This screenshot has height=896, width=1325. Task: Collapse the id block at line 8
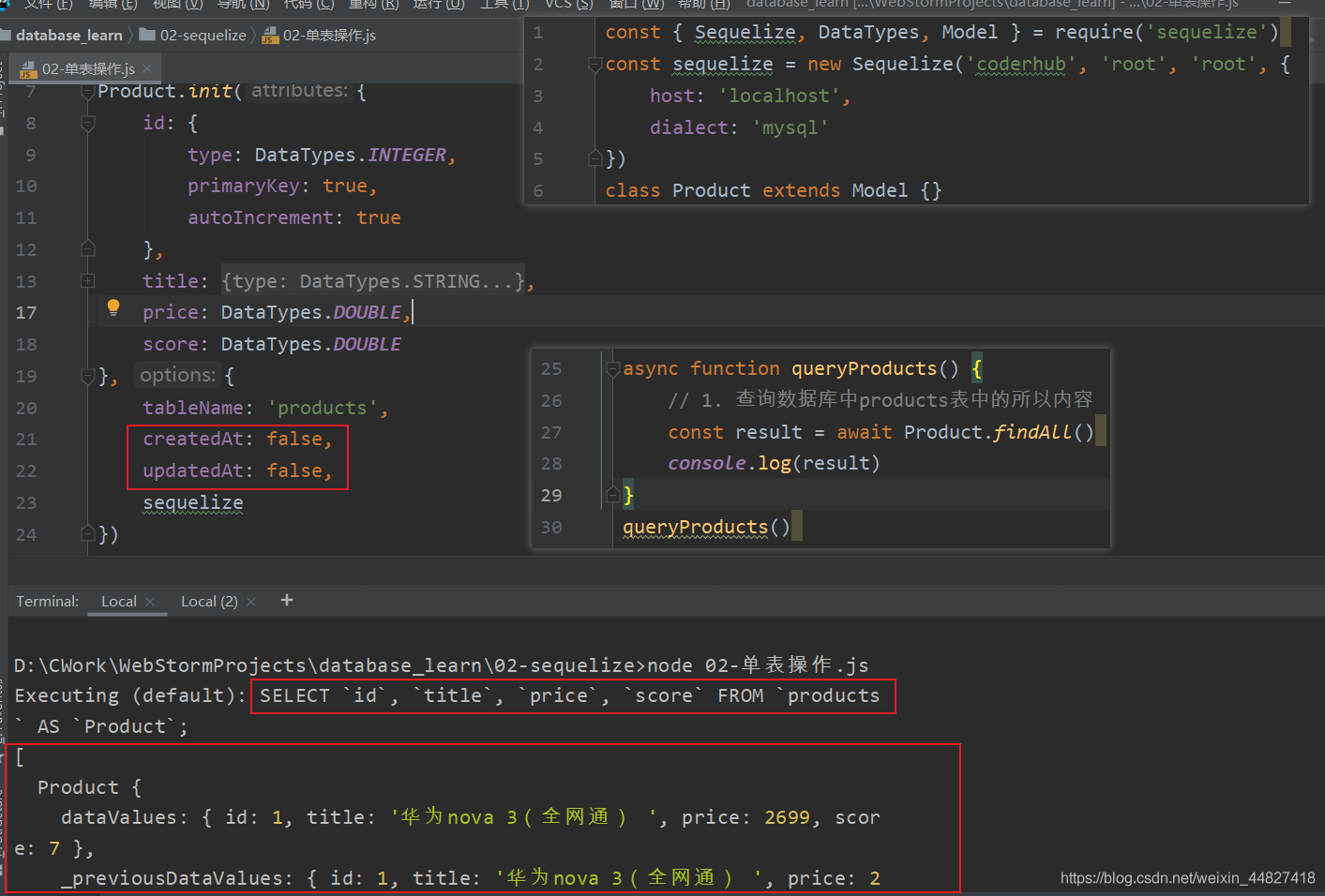tap(88, 123)
